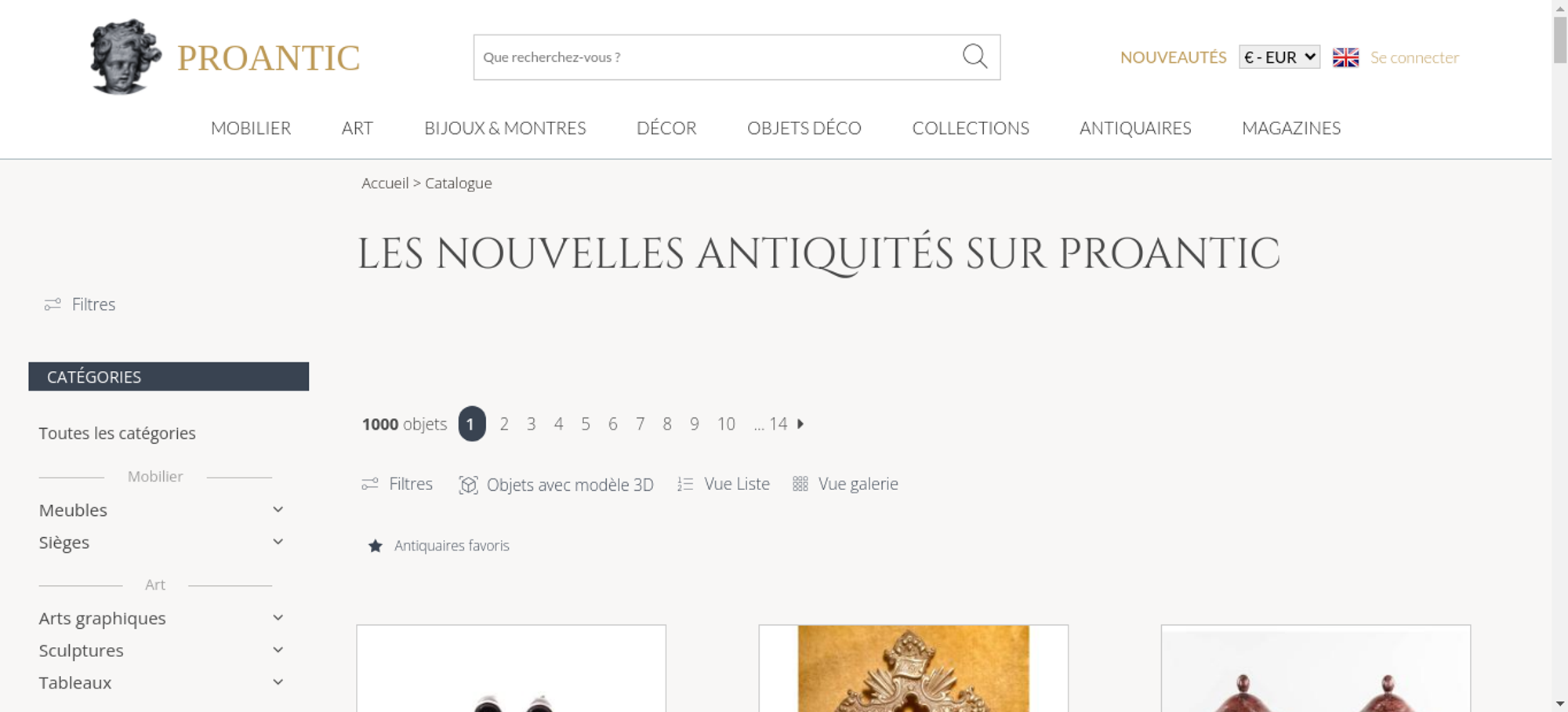This screenshot has height=712, width=1568.
Task: Click the Antiquaires favoris star icon
Action: pyautogui.click(x=376, y=546)
